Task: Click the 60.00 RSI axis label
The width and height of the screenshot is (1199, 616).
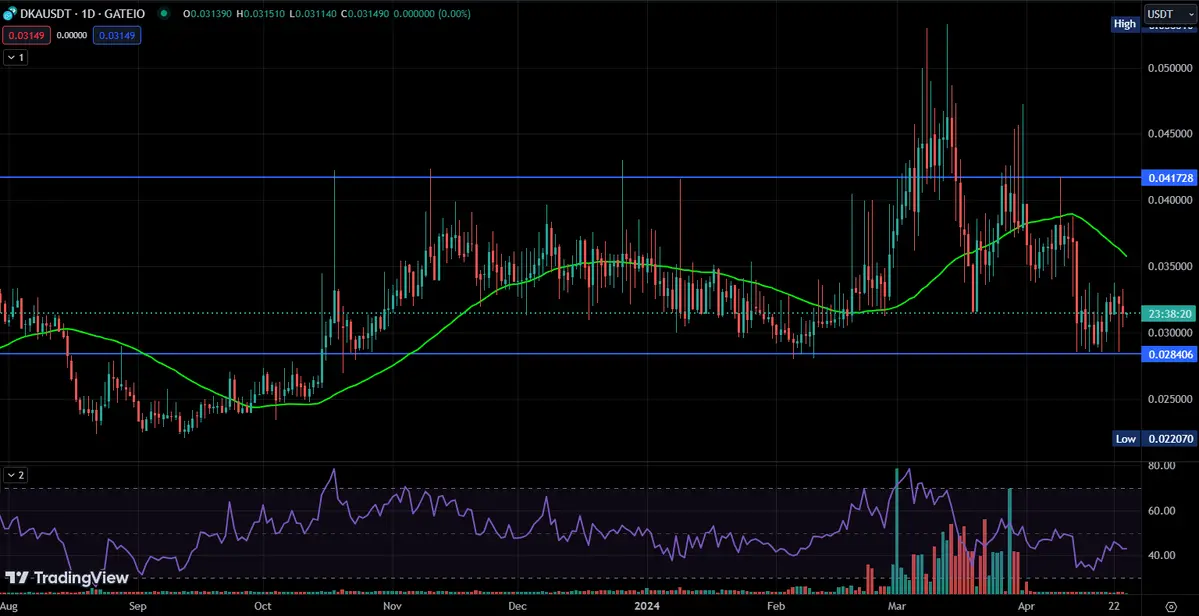Action: (x=1162, y=511)
